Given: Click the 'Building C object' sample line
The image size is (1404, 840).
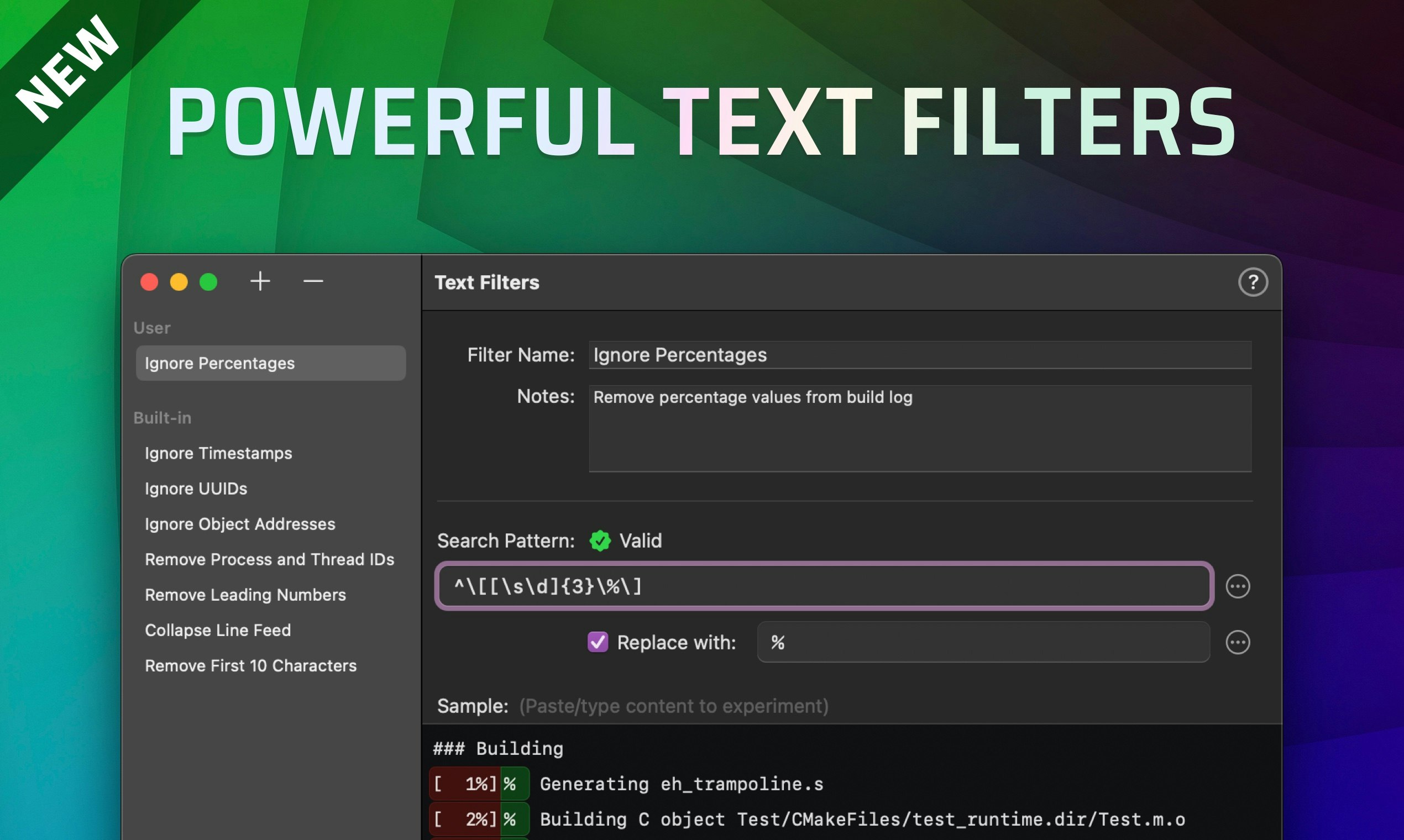Looking at the screenshot, I should [862, 820].
